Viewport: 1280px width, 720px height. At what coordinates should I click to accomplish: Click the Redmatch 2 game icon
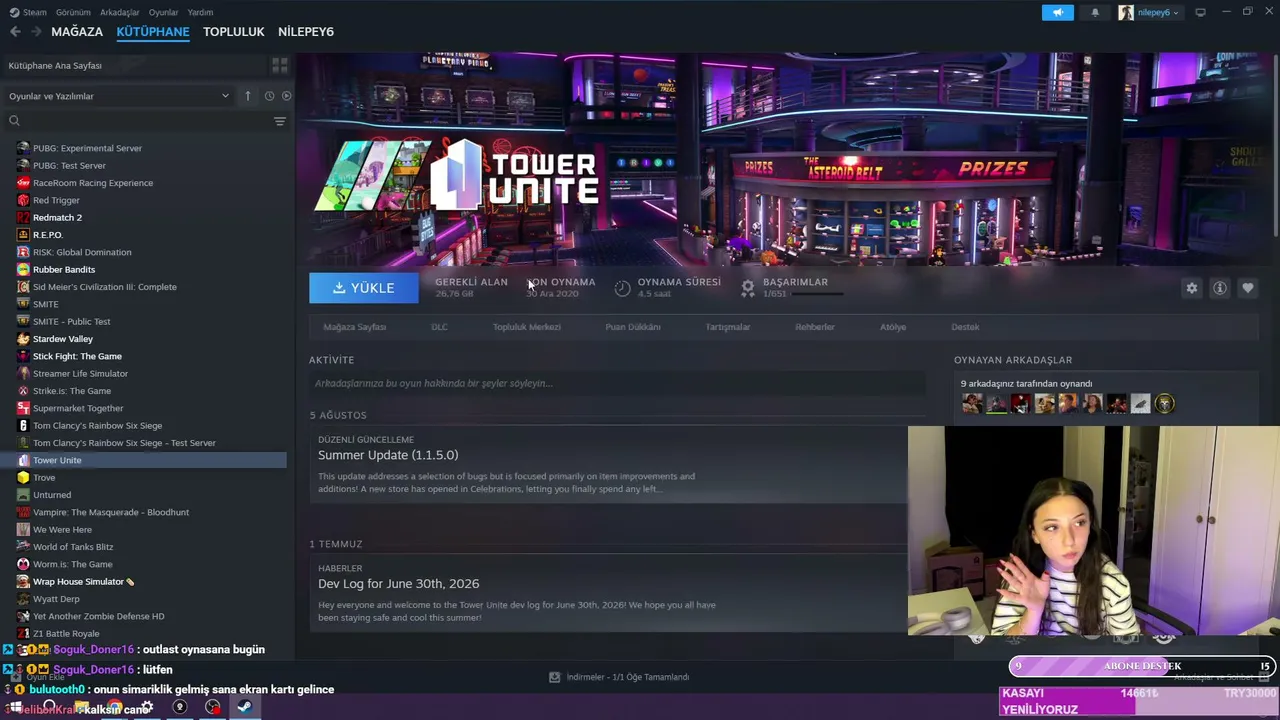(x=23, y=217)
